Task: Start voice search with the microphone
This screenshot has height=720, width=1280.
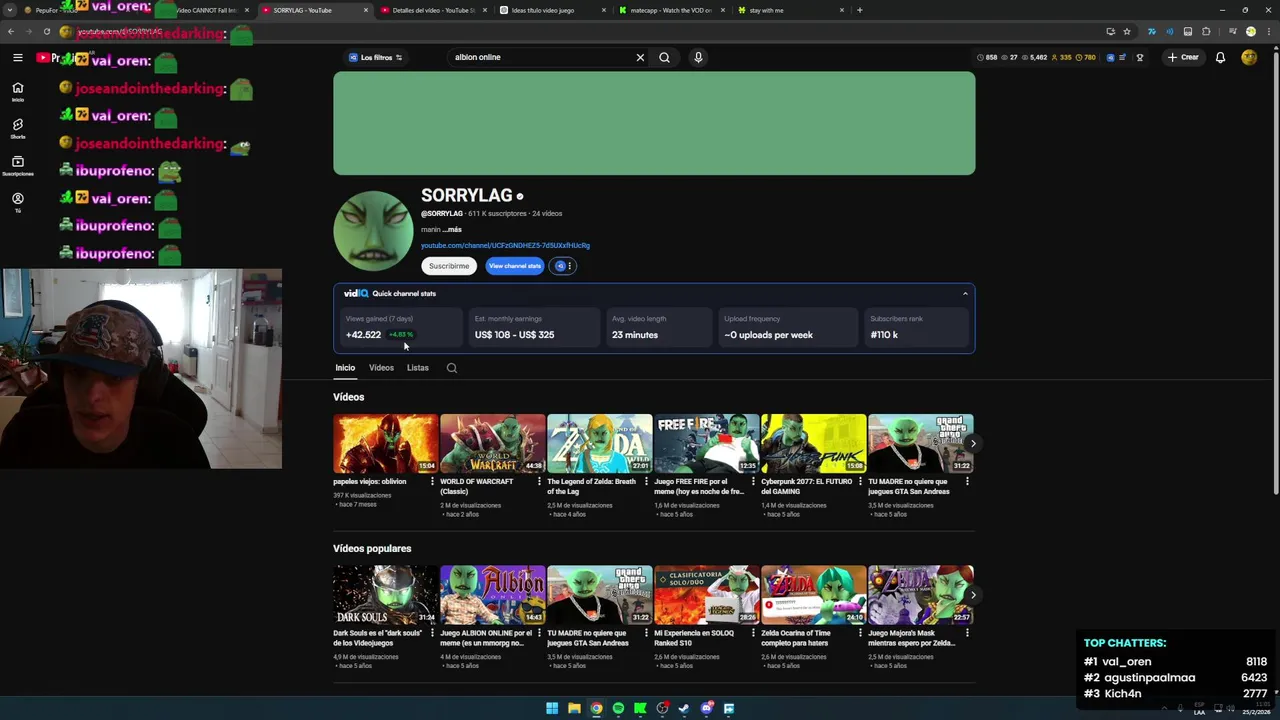Action: pos(698,57)
